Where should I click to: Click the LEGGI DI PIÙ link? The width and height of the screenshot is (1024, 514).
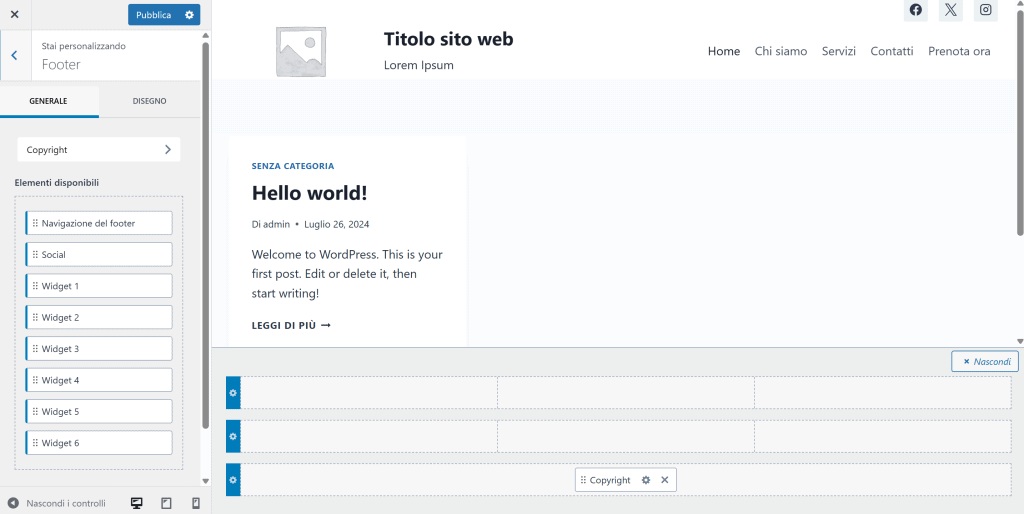point(291,325)
